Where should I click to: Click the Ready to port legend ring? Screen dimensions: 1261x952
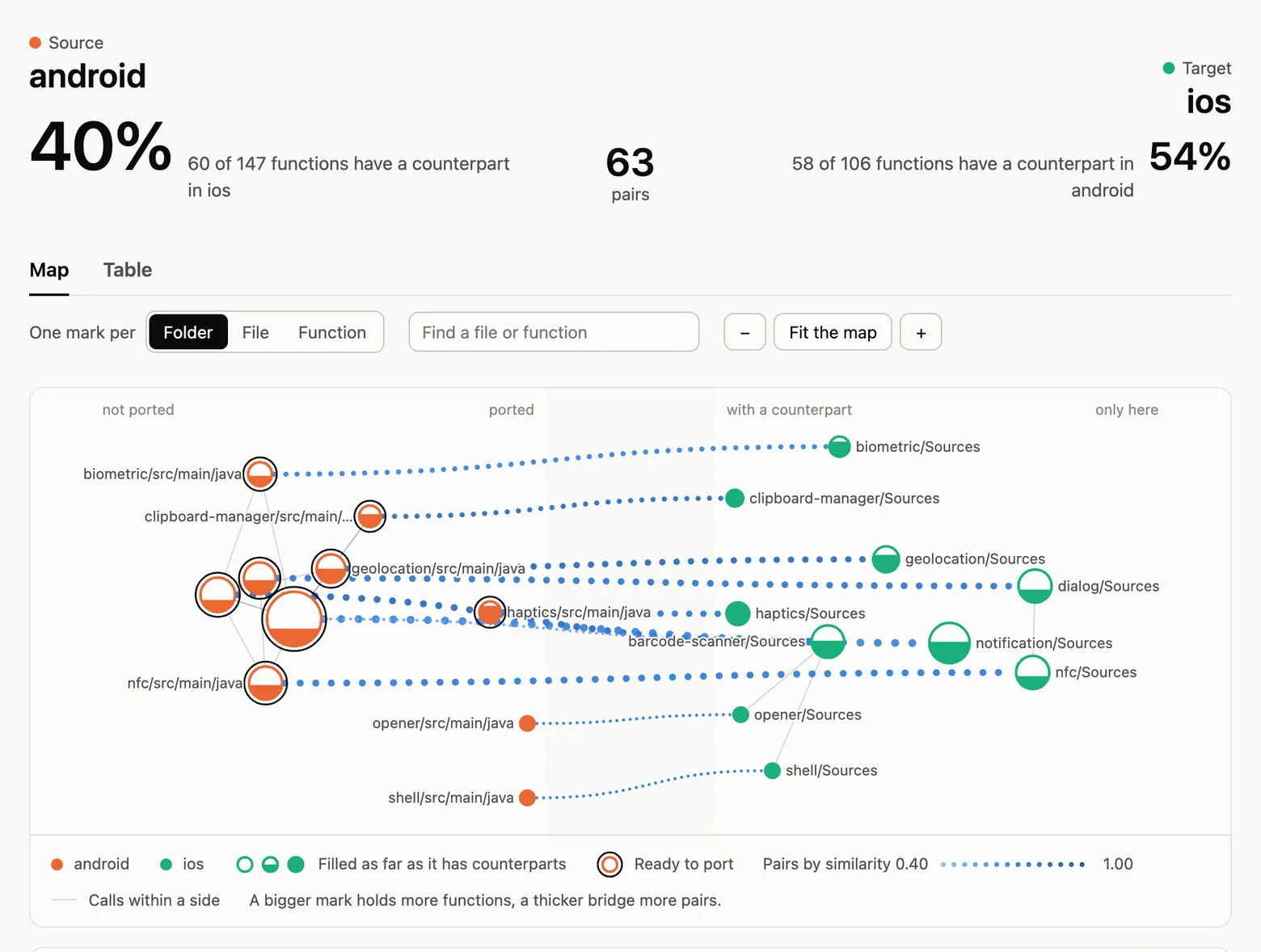click(x=610, y=865)
